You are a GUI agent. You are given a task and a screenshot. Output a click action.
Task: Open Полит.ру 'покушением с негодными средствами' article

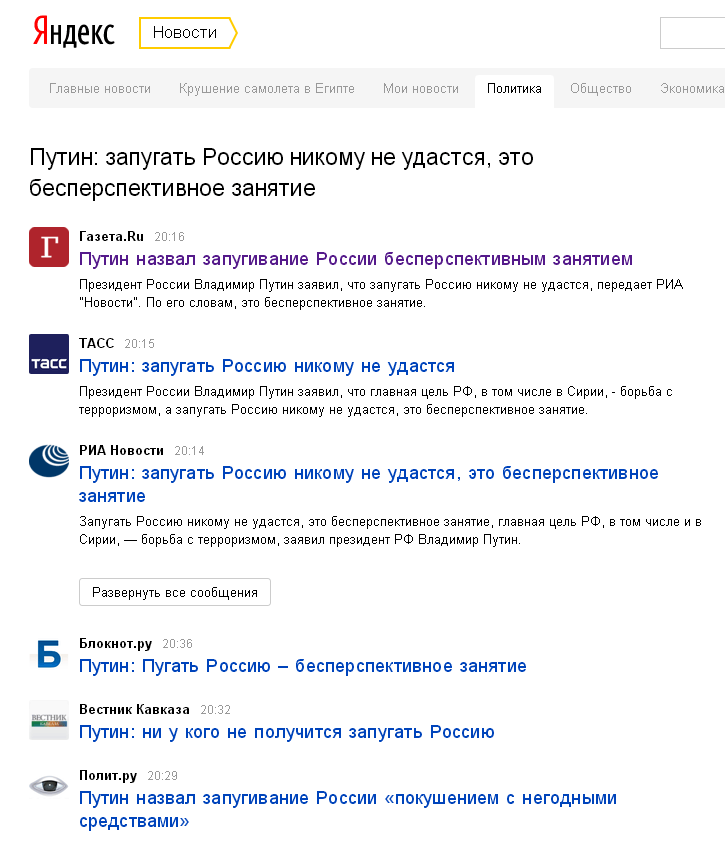[348, 809]
